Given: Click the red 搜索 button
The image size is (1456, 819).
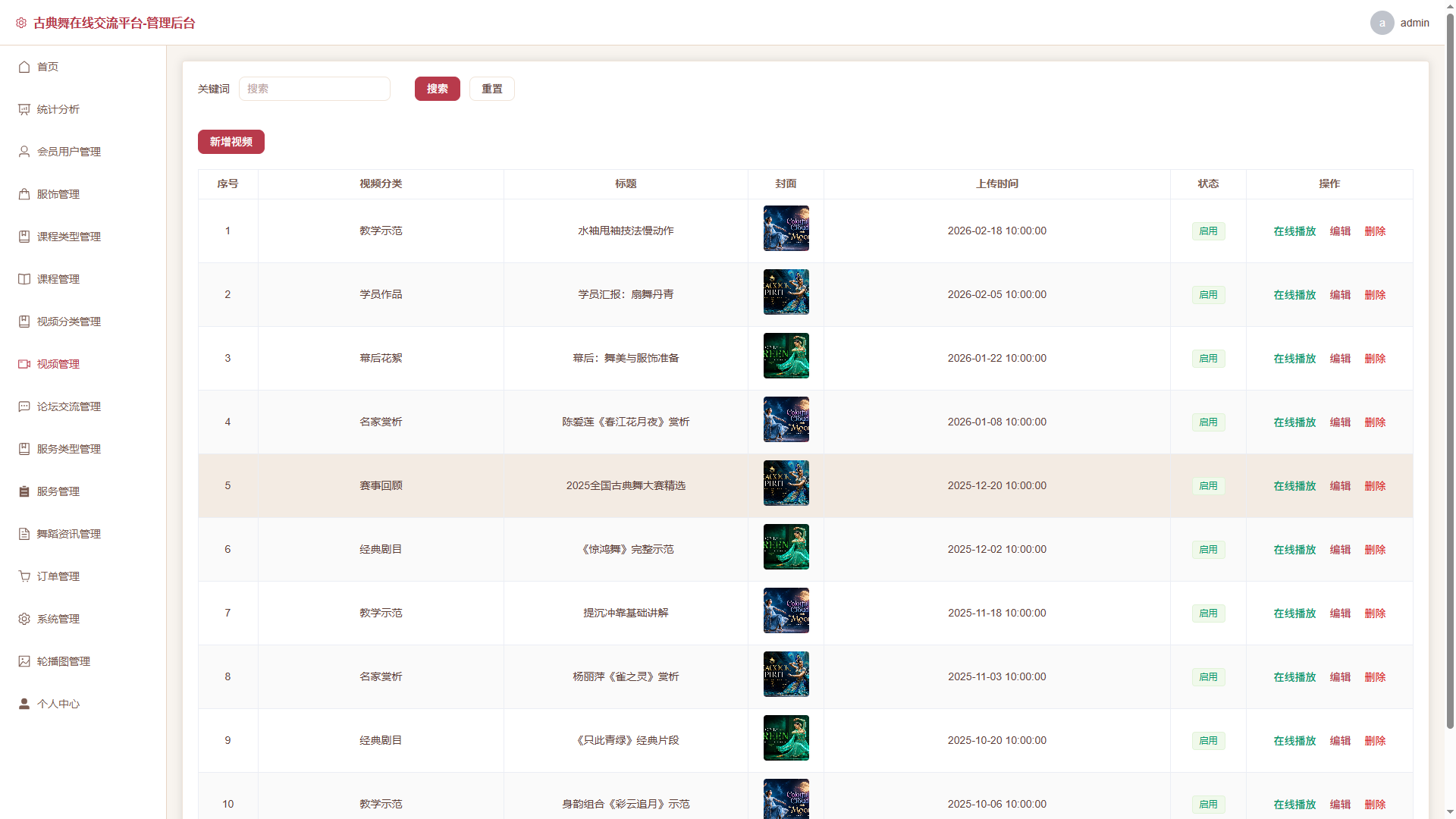Looking at the screenshot, I should click(x=438, y=89).
